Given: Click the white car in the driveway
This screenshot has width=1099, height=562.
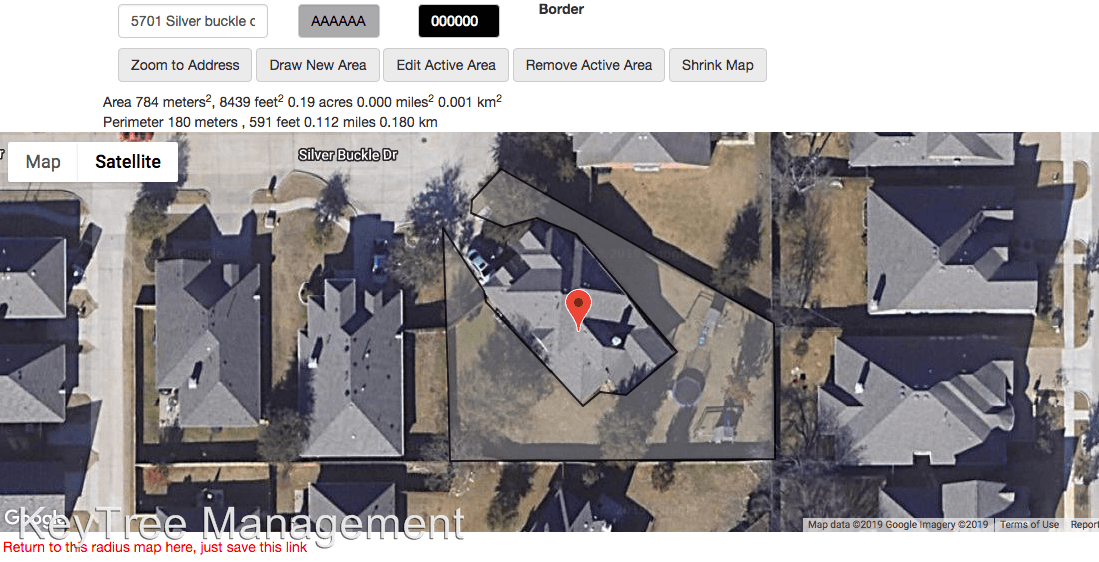Looking at the screenshot, I should coord(478,263).
